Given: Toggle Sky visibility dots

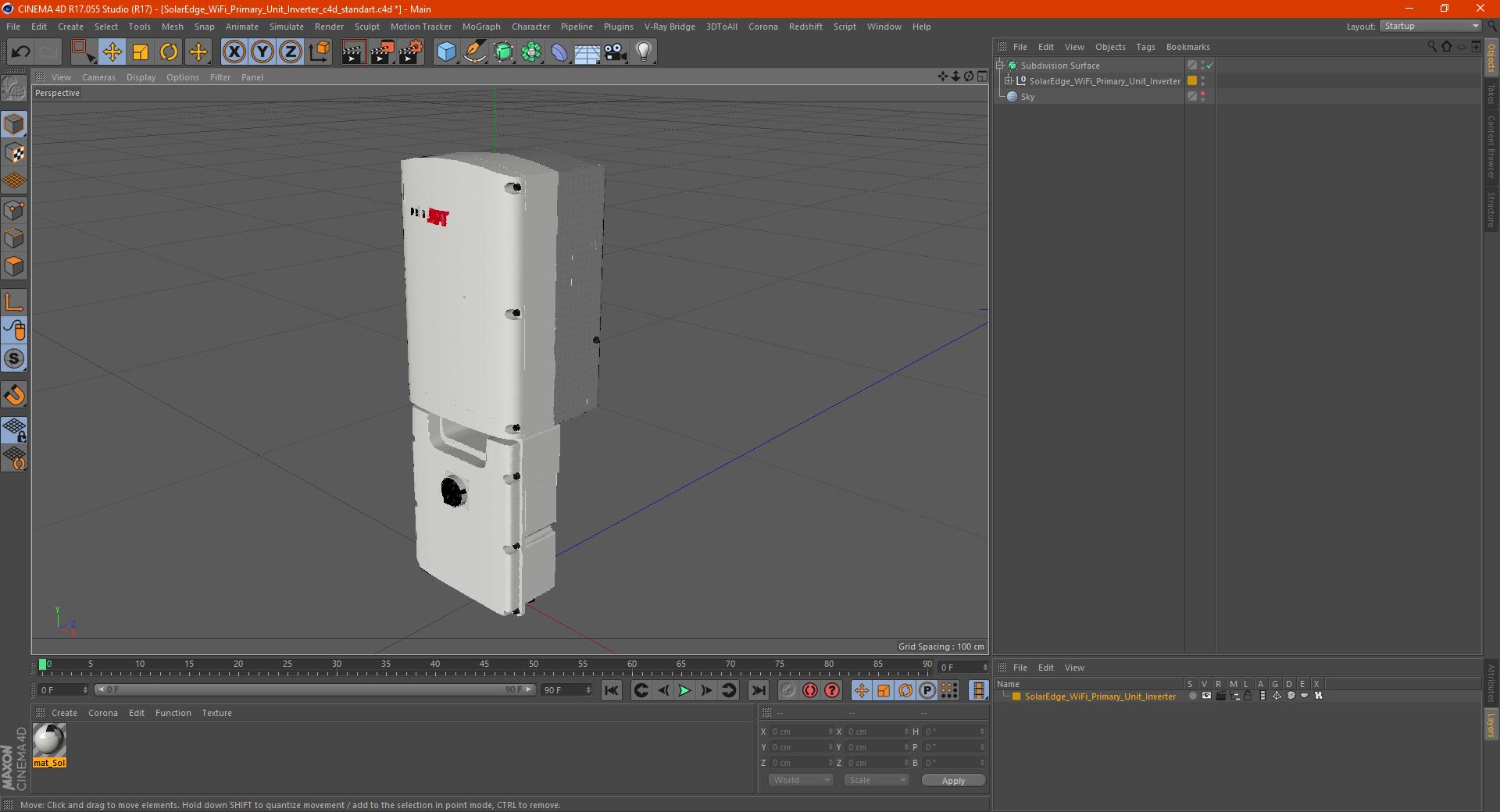Looking at the screenshot, I should [1202, 97].
